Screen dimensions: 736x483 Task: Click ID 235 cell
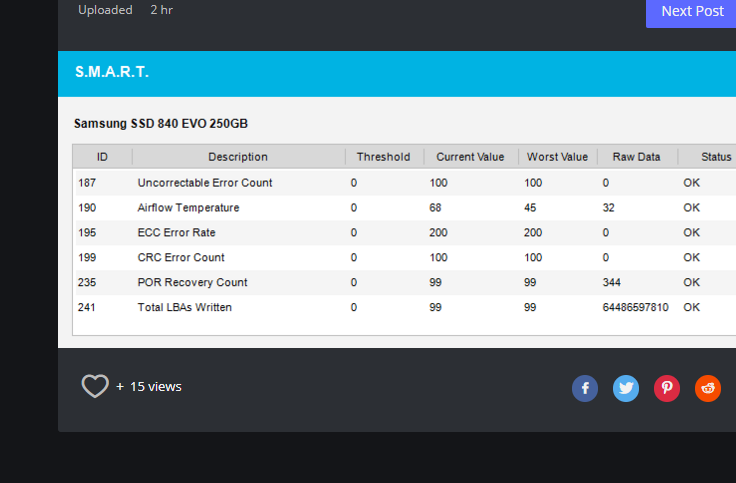click(87, 282)
